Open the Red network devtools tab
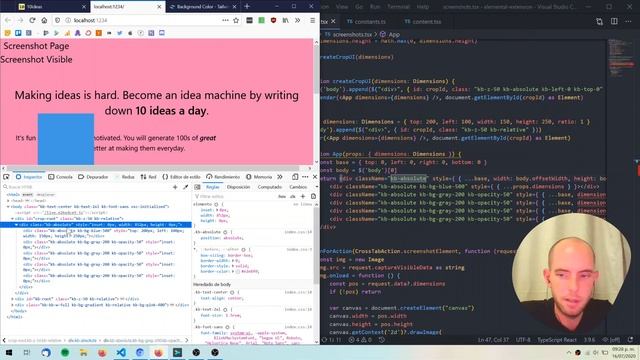 click(x=149, y=177)
